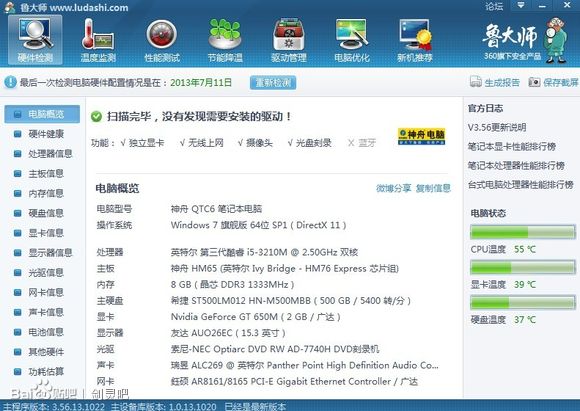
Task: Click the CPU温度 progress bar
Action: (x=523, y=232)
